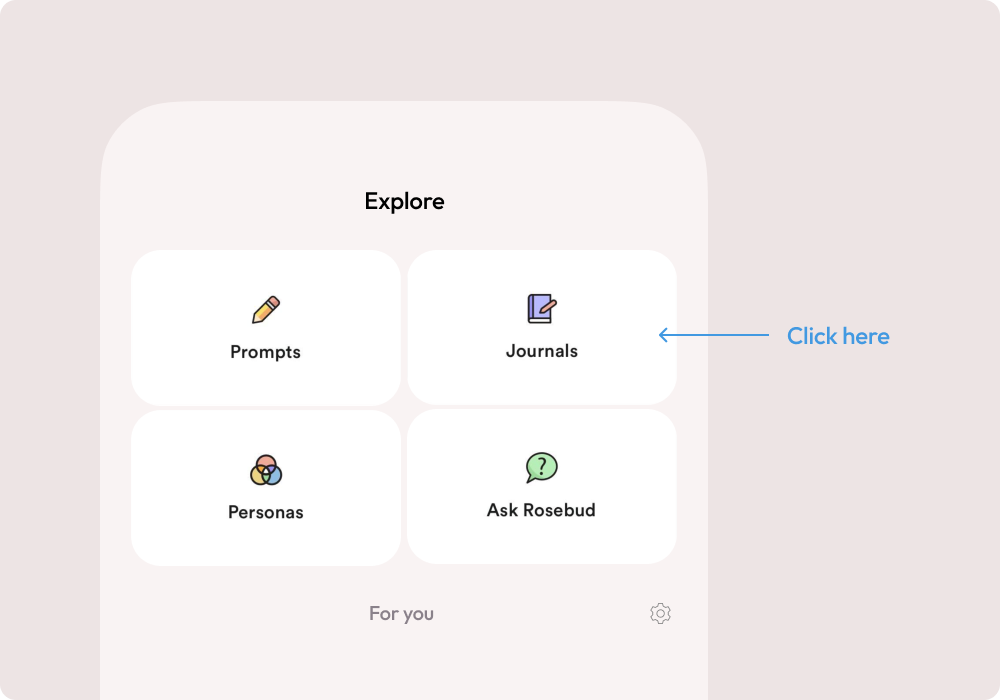Click the journal book icon
The height and width of the screenshot is (700, 1000).
[x=541, y=308]
